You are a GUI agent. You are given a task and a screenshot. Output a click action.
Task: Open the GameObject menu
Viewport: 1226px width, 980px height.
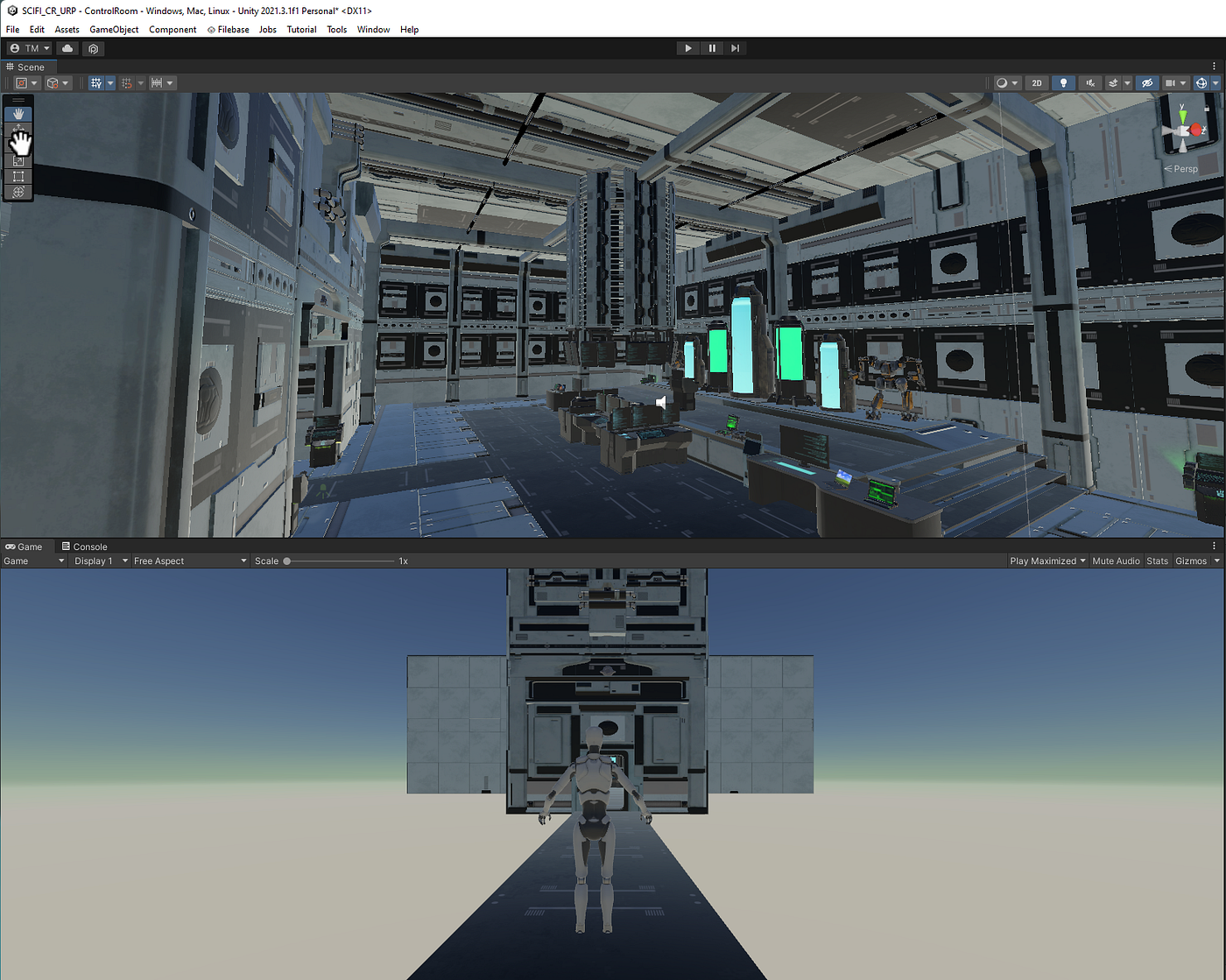coord(114,29)
